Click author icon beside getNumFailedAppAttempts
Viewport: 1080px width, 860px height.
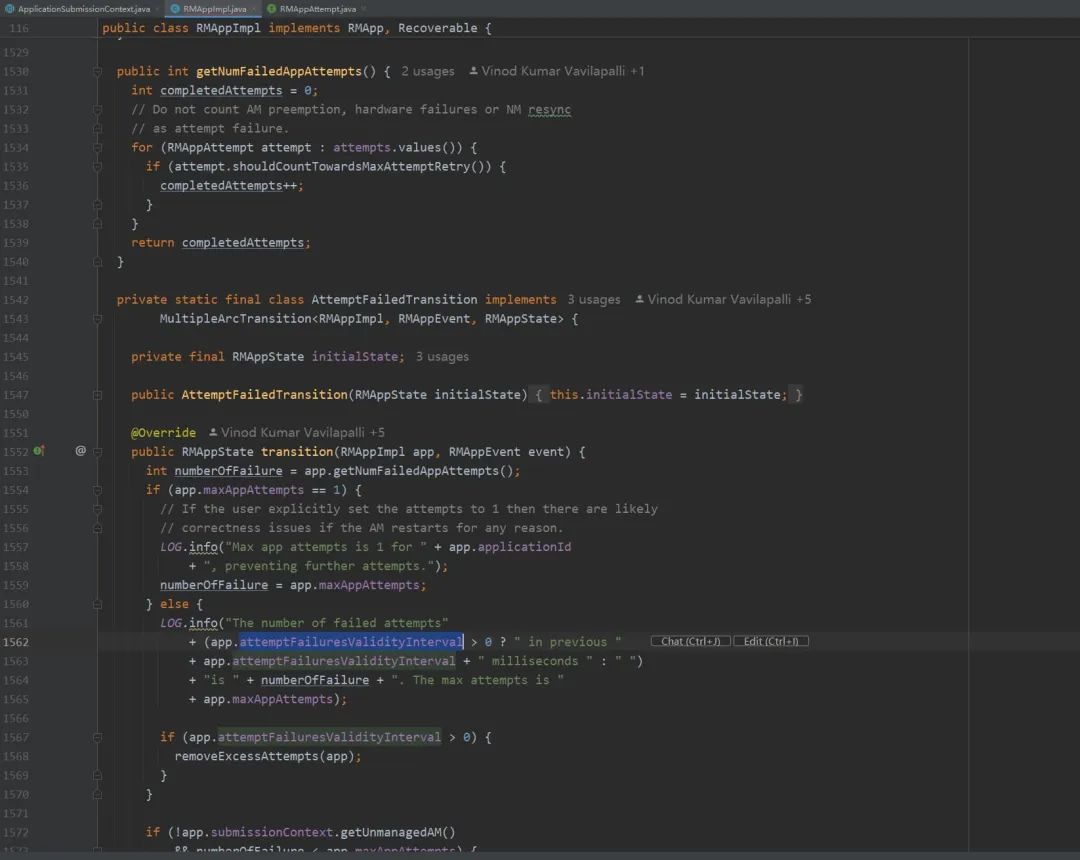[473, 71]
